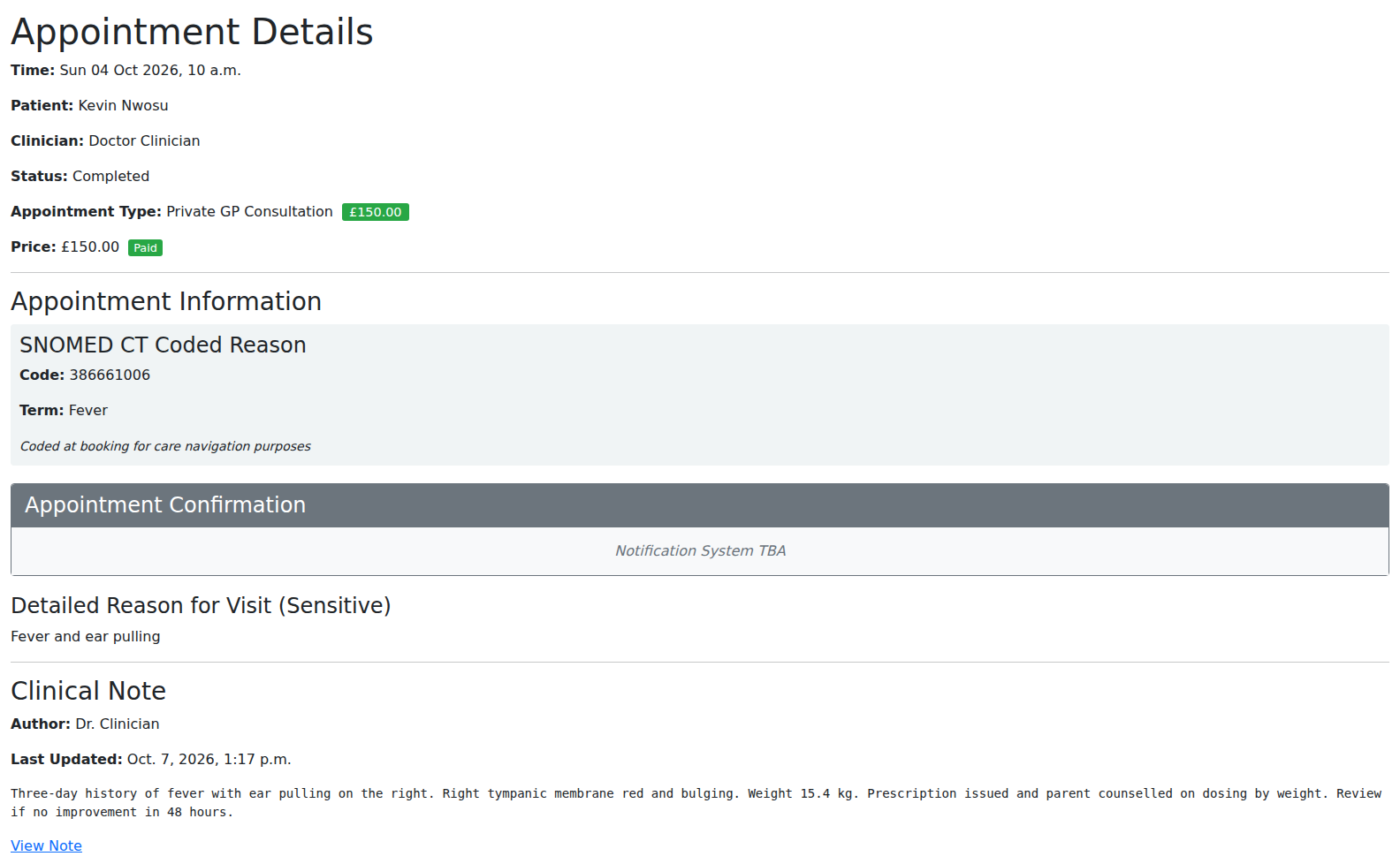The width and height of the screenshot is (1400, 864).
Task: Select patient name Kevin Nwosu
Action: click(123, 106)
